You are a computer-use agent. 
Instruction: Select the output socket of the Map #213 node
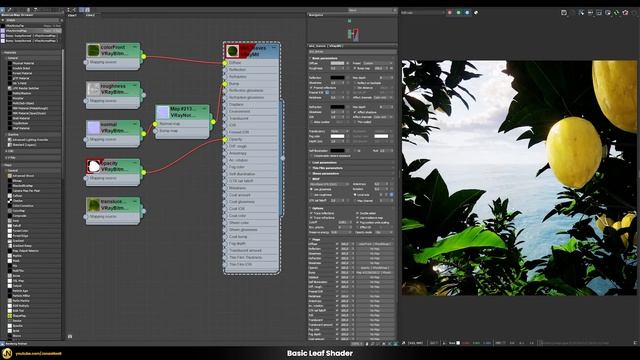[x=213, y=122]
